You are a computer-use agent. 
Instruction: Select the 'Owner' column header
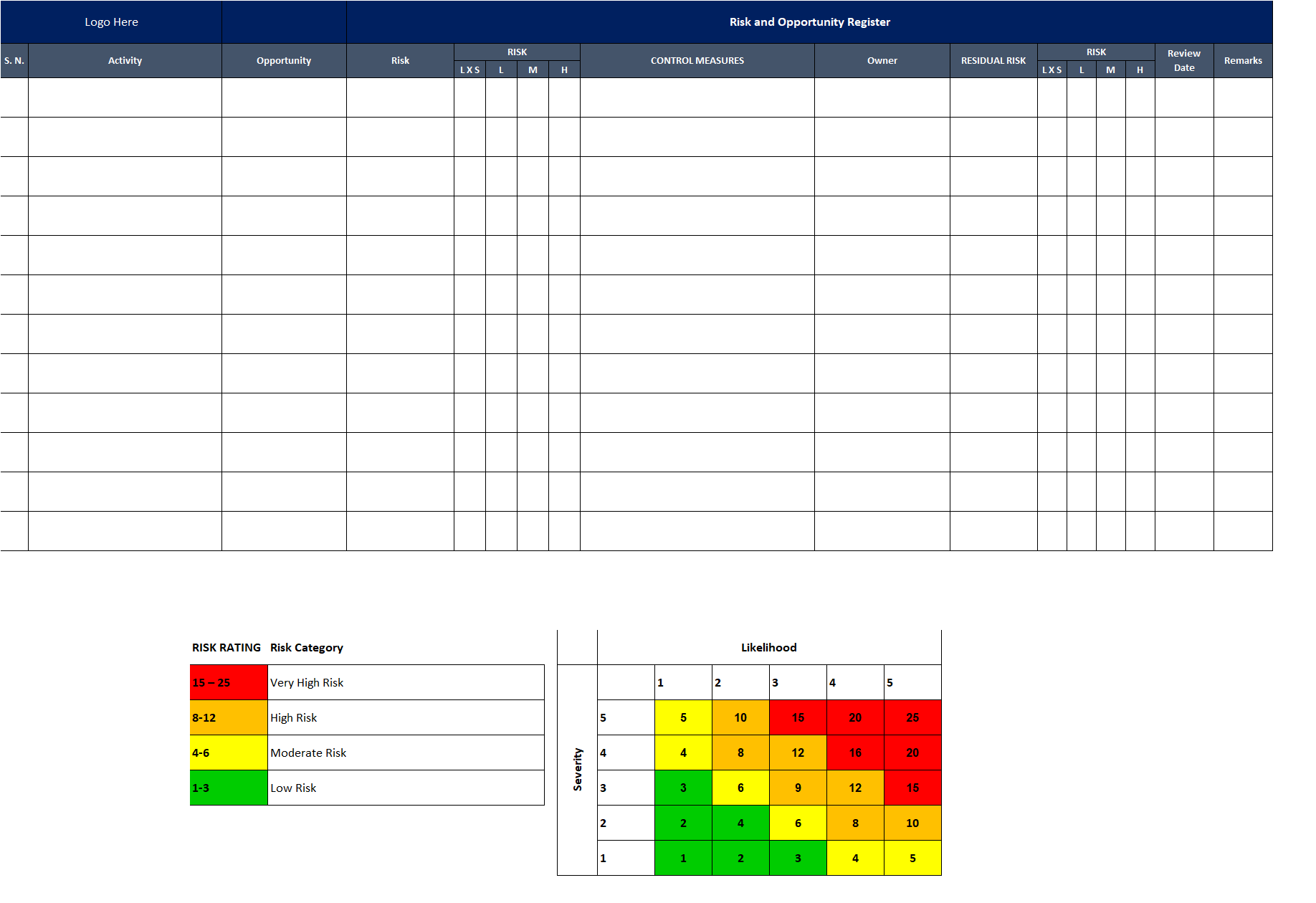pyautogui.click(x=882, y=61)
